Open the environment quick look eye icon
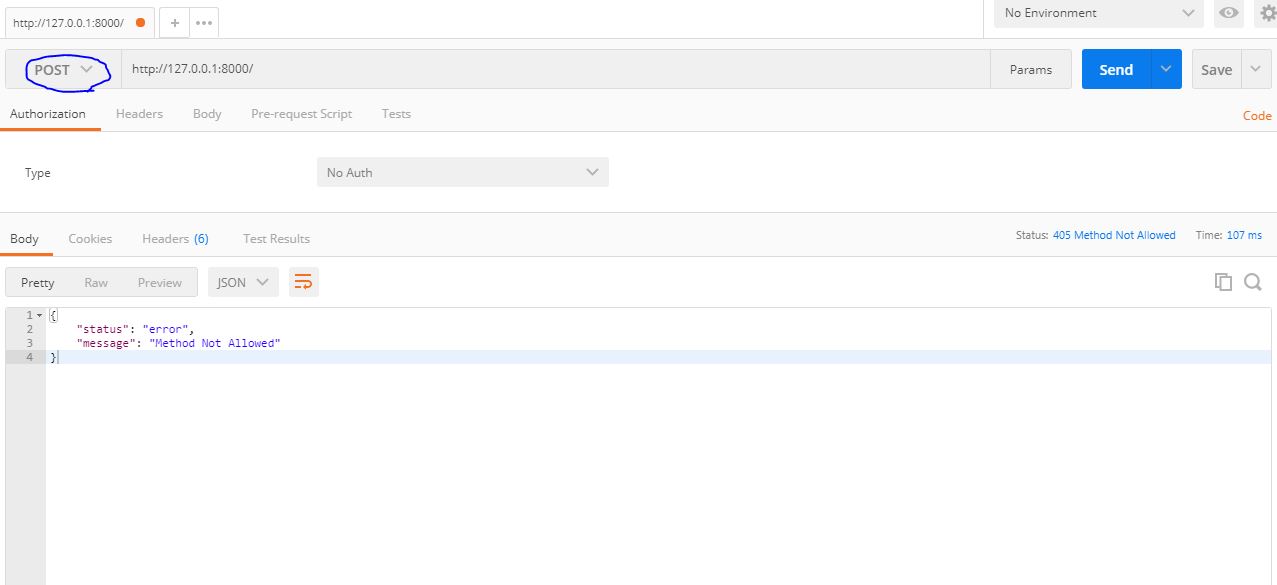 (1228, 13)
